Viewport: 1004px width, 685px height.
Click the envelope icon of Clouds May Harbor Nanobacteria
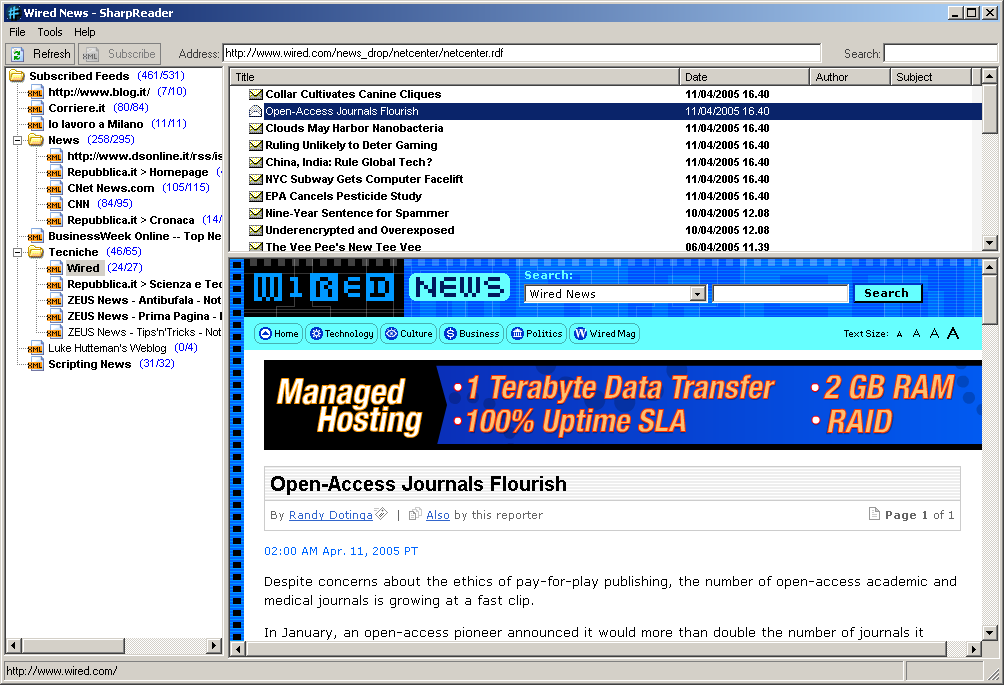click(x=255, y=128)
